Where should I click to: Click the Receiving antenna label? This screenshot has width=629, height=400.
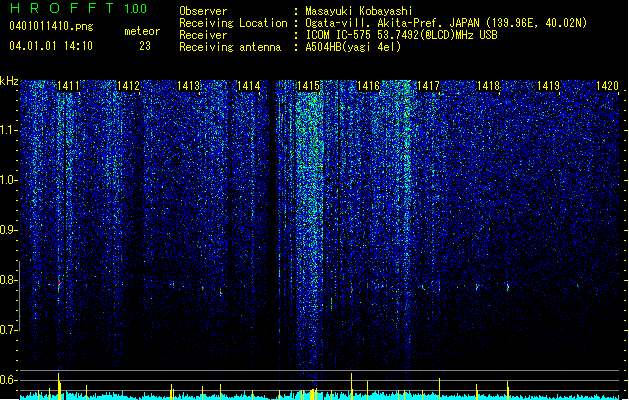coord(230,47)
